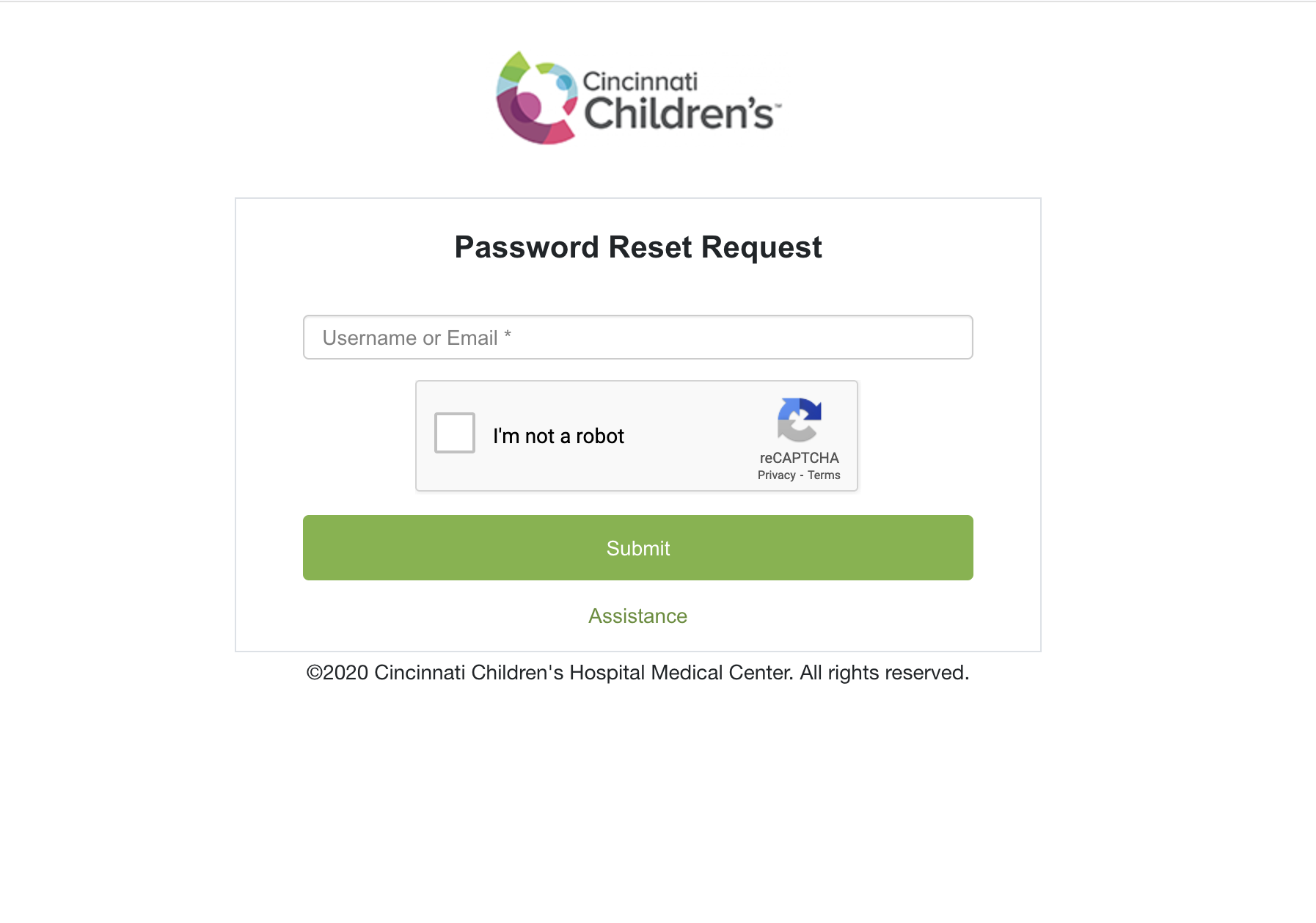Click the required asterisk in the username placeholder

[508, 335]
